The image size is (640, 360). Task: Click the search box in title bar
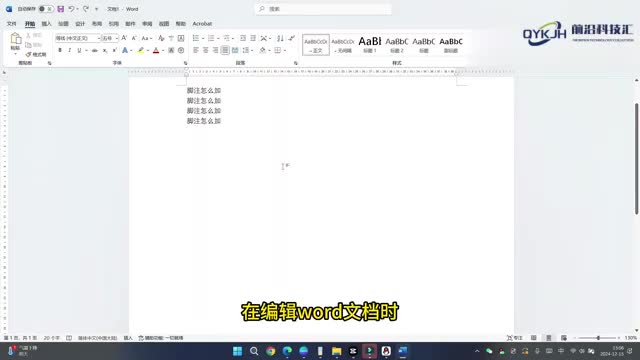[323, 9]
